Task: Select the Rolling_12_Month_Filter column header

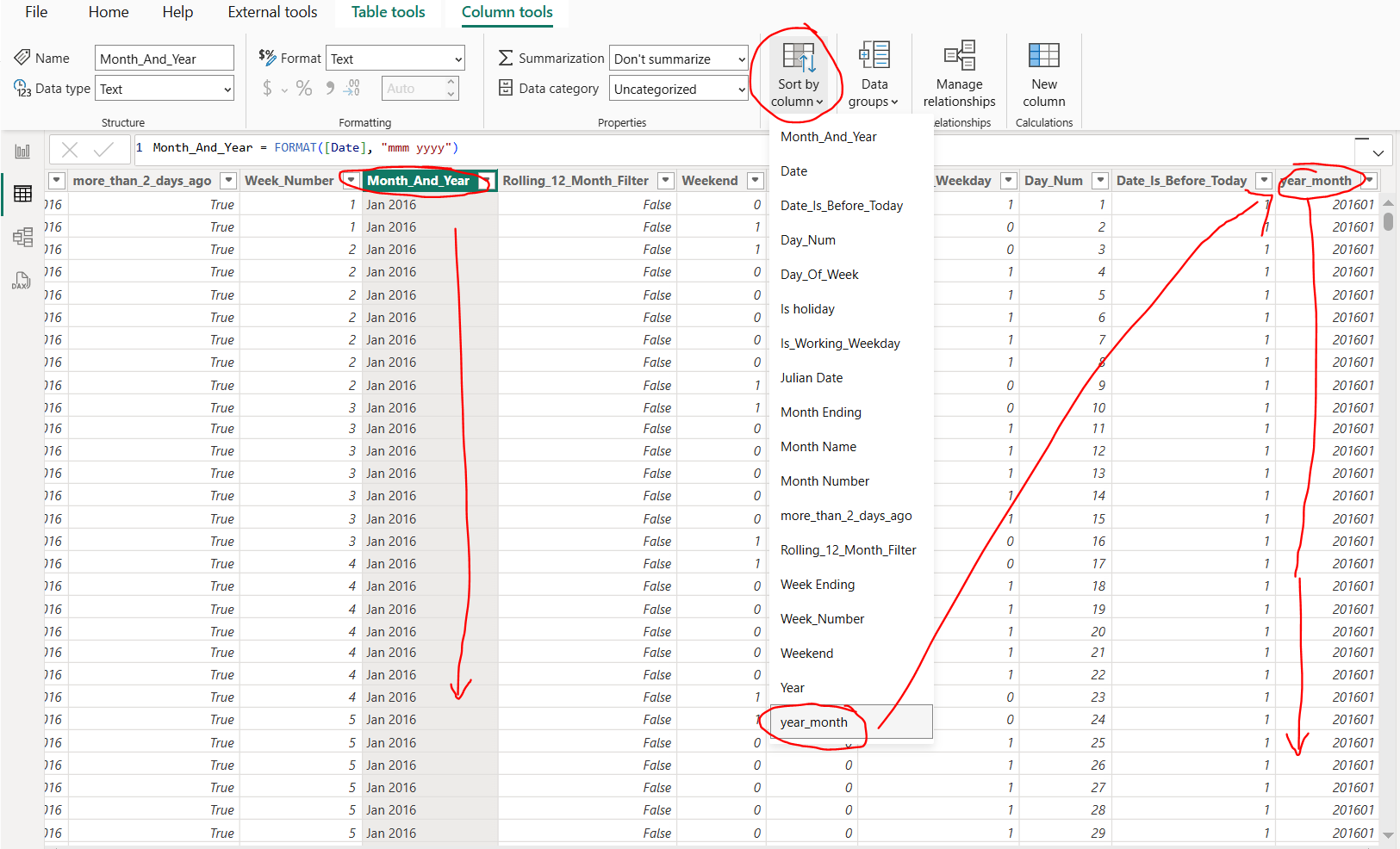Action: point(576,181)
